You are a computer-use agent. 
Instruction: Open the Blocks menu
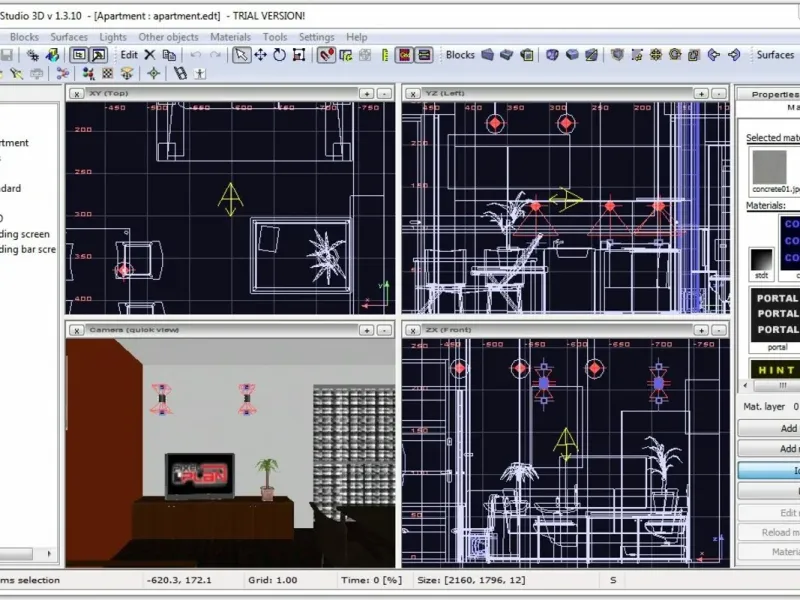click(24, 37)
